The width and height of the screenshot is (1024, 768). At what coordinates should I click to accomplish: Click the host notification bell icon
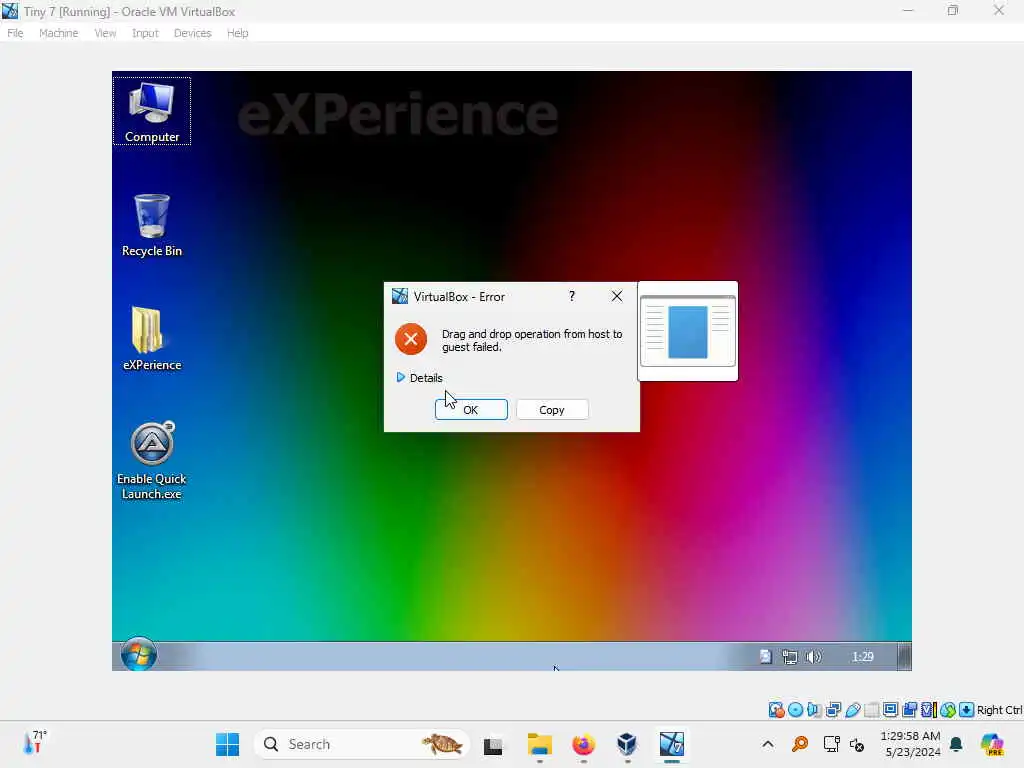coord(956,744)
